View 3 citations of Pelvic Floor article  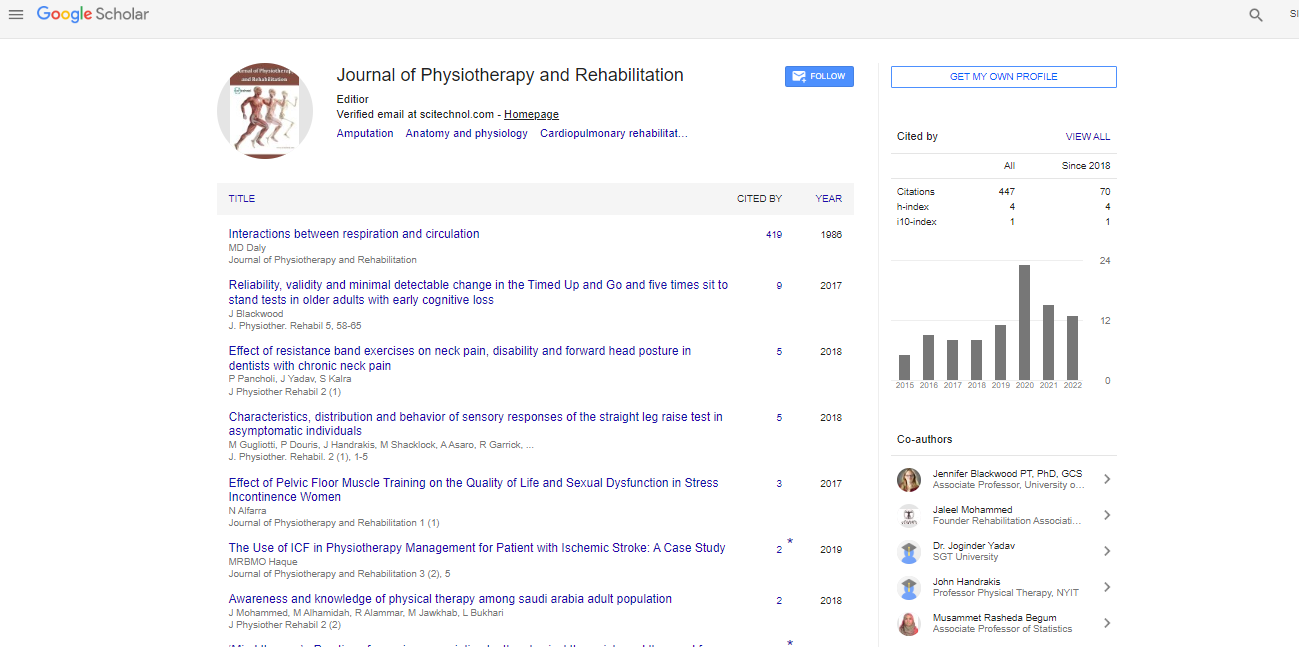779,484
